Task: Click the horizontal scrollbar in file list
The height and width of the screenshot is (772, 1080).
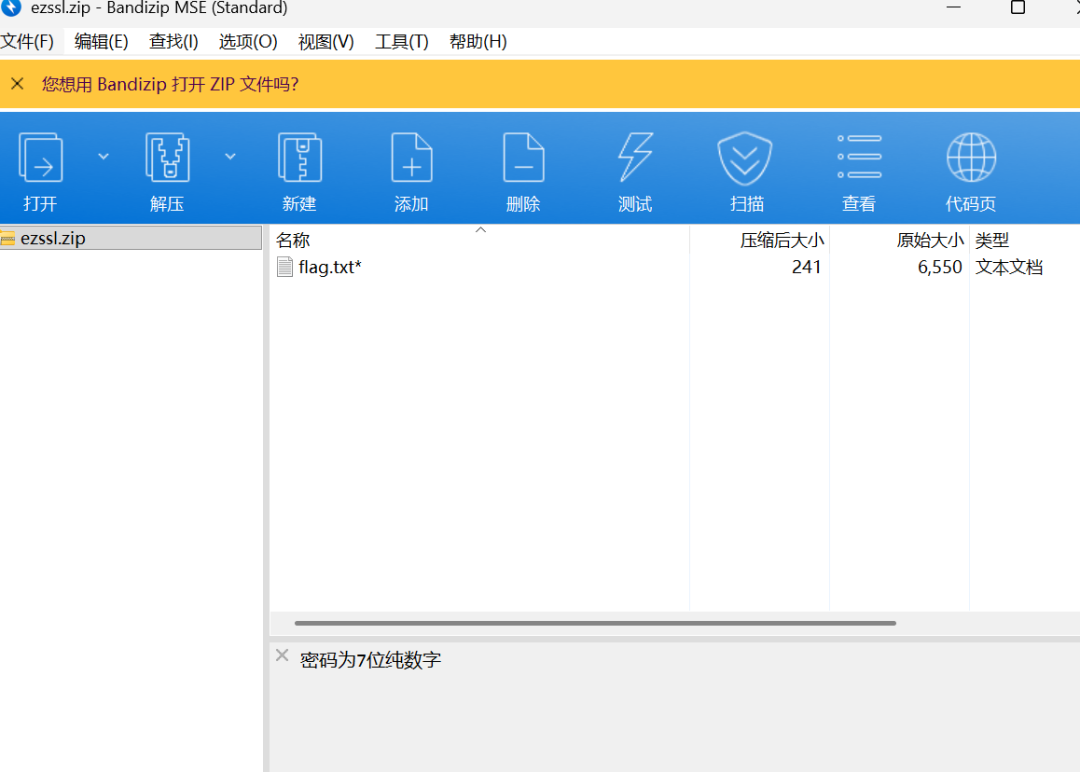Action: pyautogui.click(x=595, y=623)
